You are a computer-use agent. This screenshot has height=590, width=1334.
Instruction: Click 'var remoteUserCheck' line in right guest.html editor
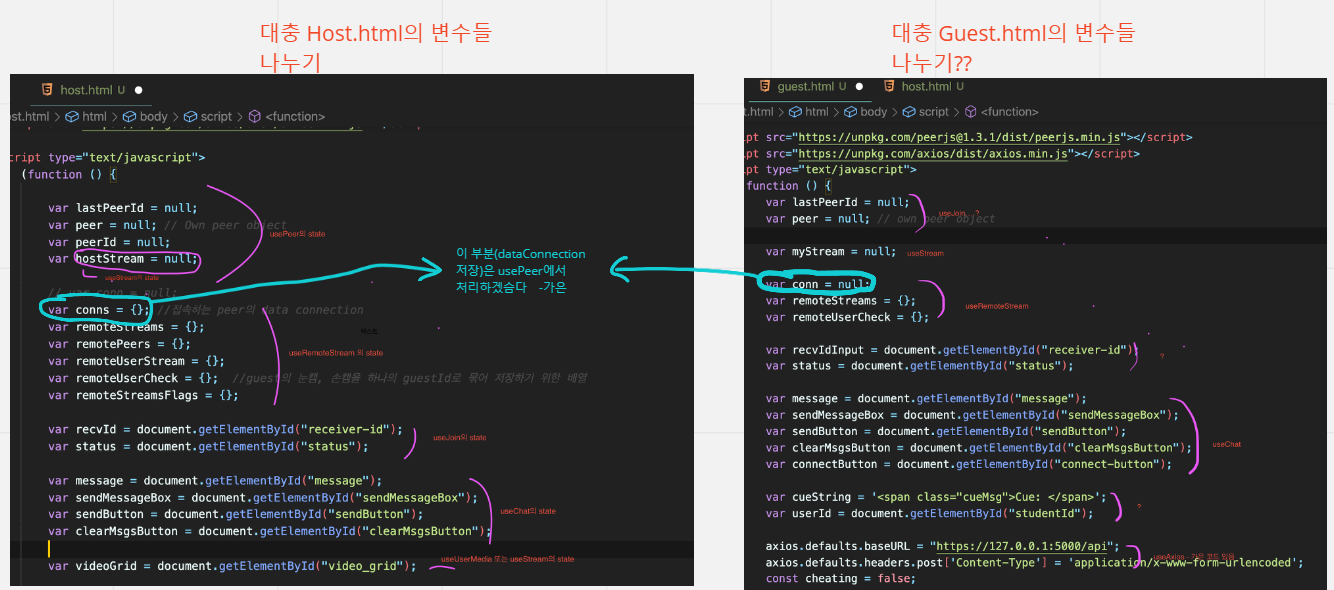click(848, 317)
